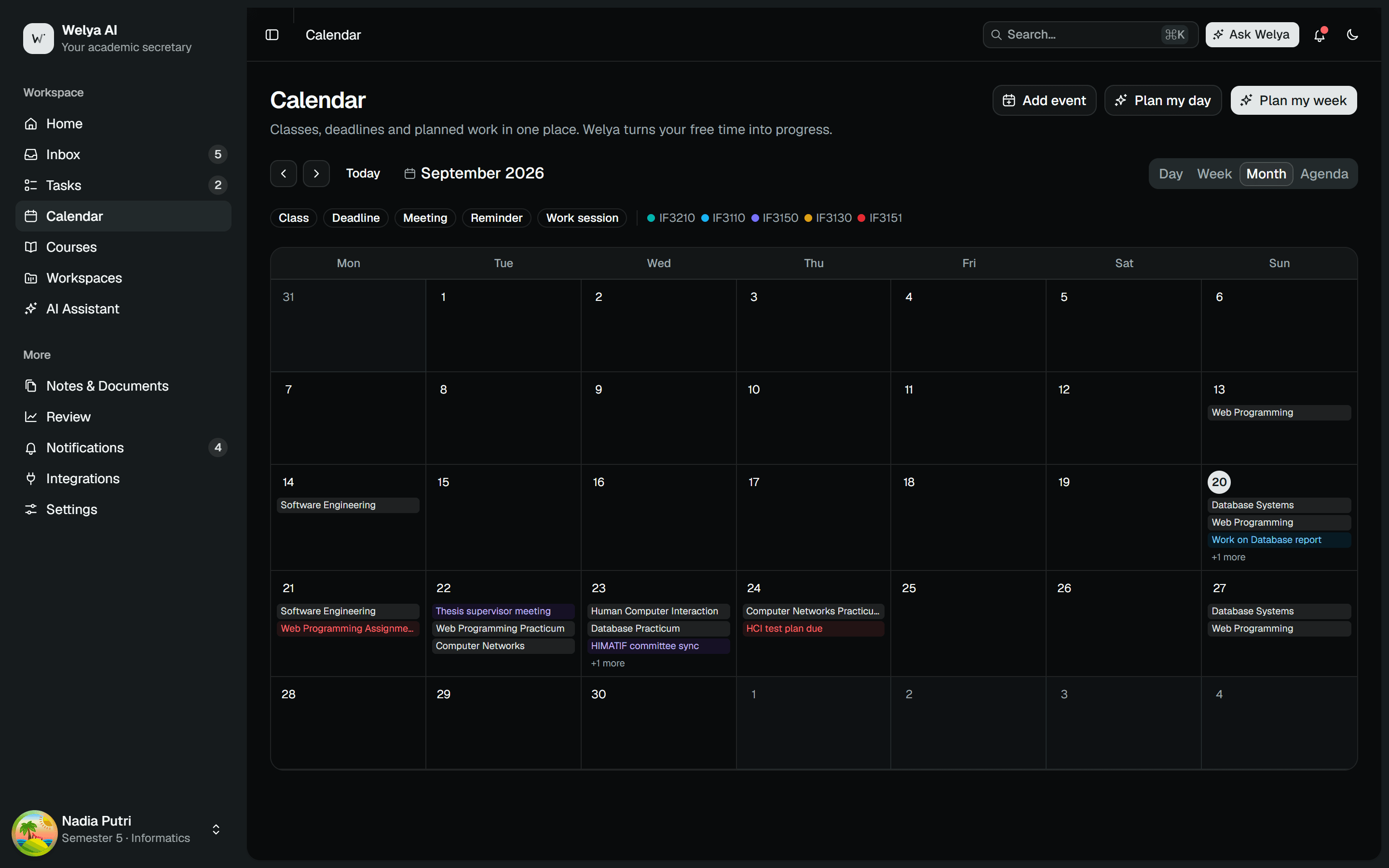Advance to next month with right chevron
This screenshot has width=1389, height=868.
(x=316, y=174)
